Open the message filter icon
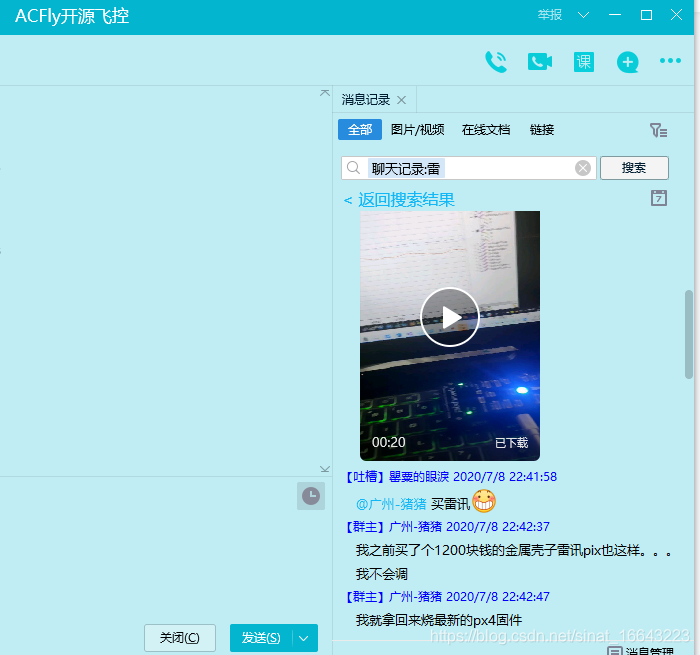The image size is (700, 655). click(x=658, y=130)
